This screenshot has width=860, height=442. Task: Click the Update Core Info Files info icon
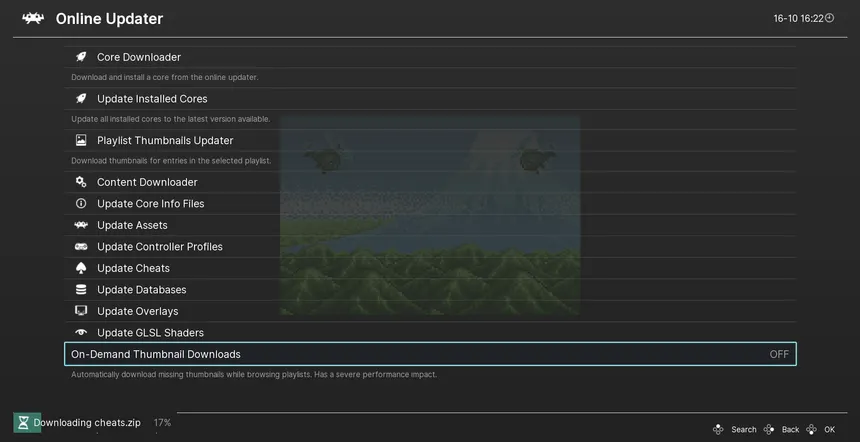click(x=81, y=204)
